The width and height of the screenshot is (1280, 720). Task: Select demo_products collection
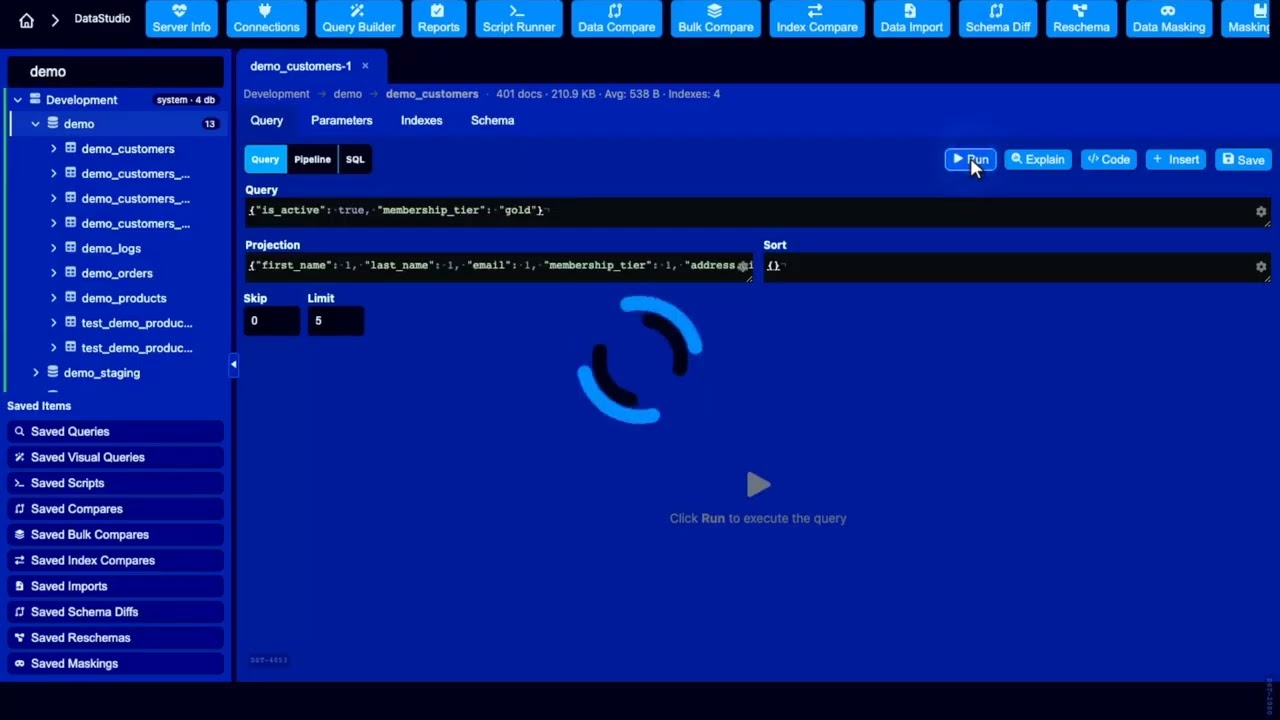[124, 298]
